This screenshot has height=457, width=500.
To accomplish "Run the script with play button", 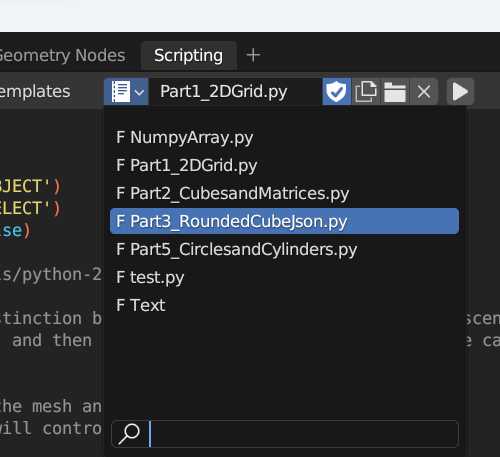I will 460,92.
